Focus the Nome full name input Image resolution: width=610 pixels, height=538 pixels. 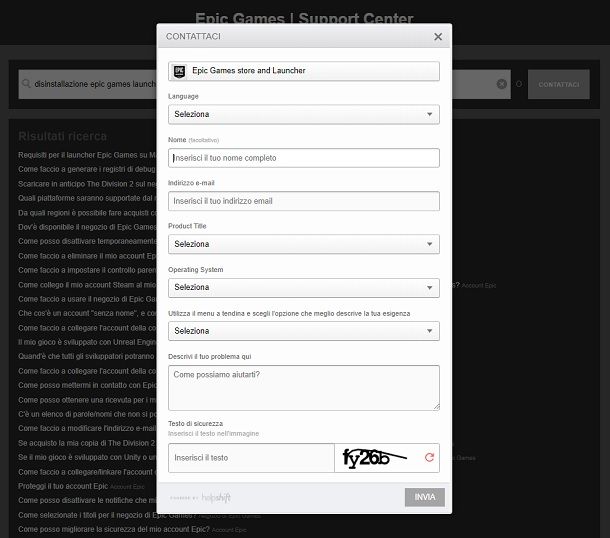pos(304,158)
